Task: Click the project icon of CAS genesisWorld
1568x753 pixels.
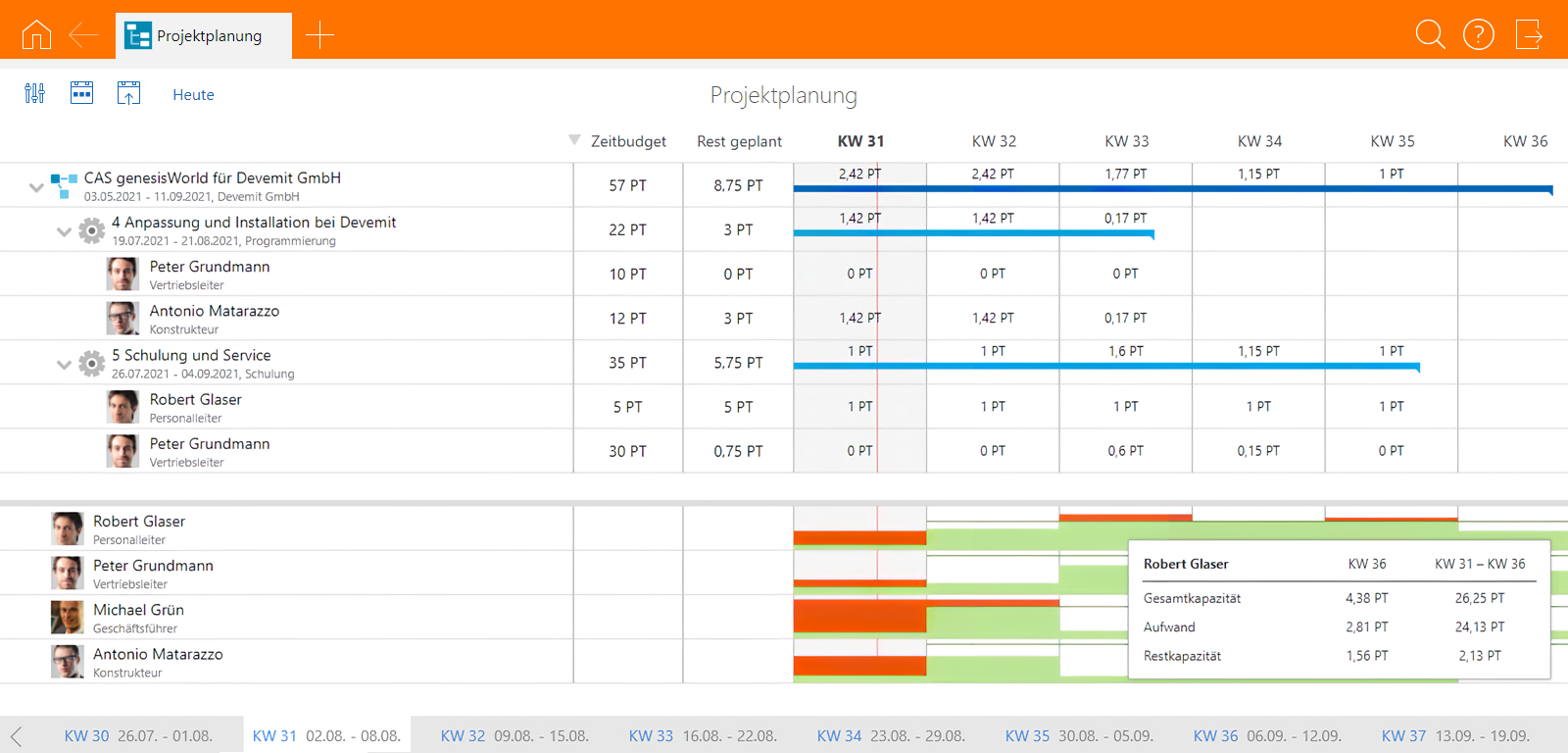Action: 64,185
